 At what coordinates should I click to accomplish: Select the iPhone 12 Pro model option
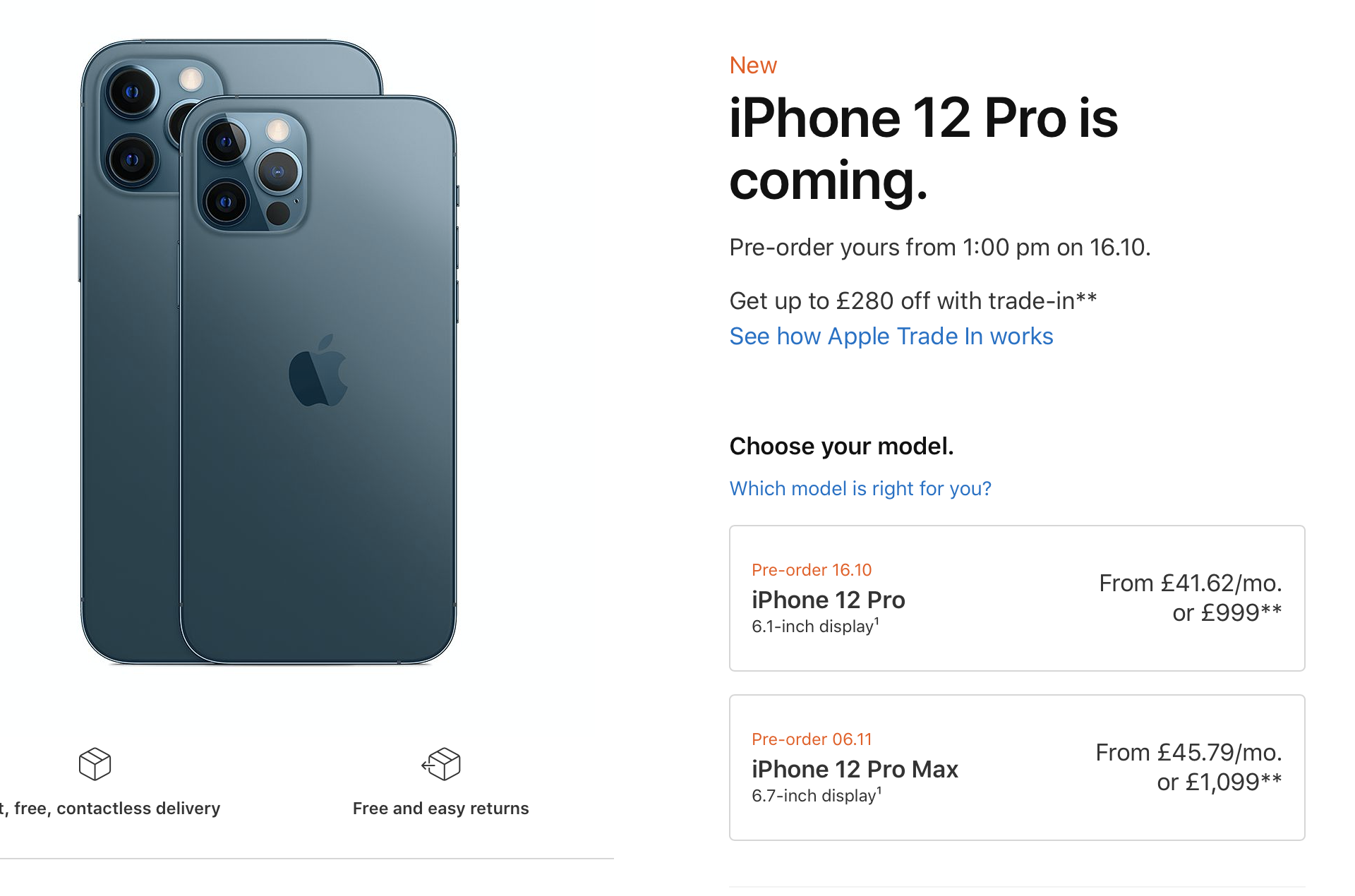coord(1017,598)
